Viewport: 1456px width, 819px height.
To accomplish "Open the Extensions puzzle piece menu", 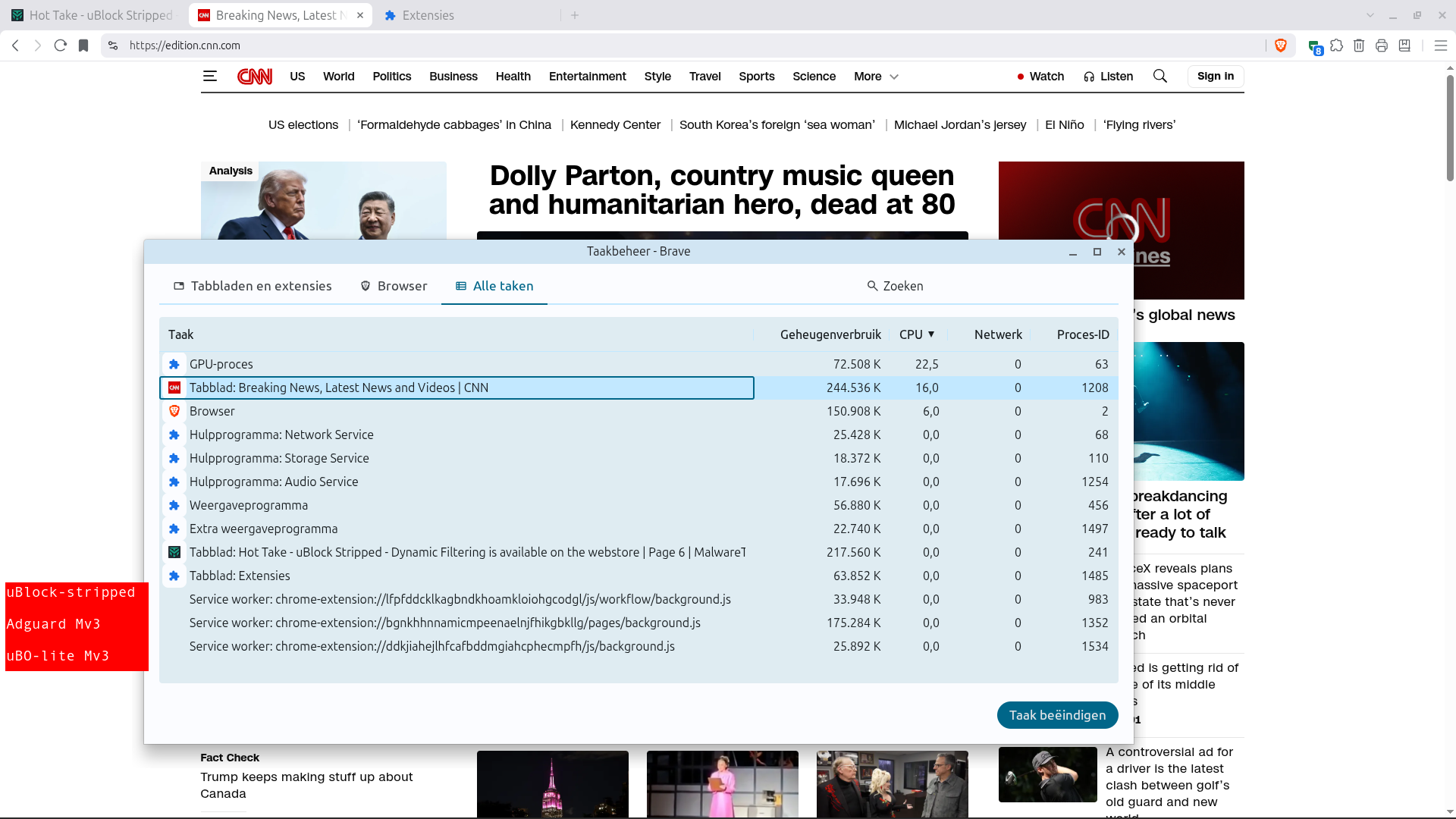I will pyautogui.click(x=1337, y=45).
